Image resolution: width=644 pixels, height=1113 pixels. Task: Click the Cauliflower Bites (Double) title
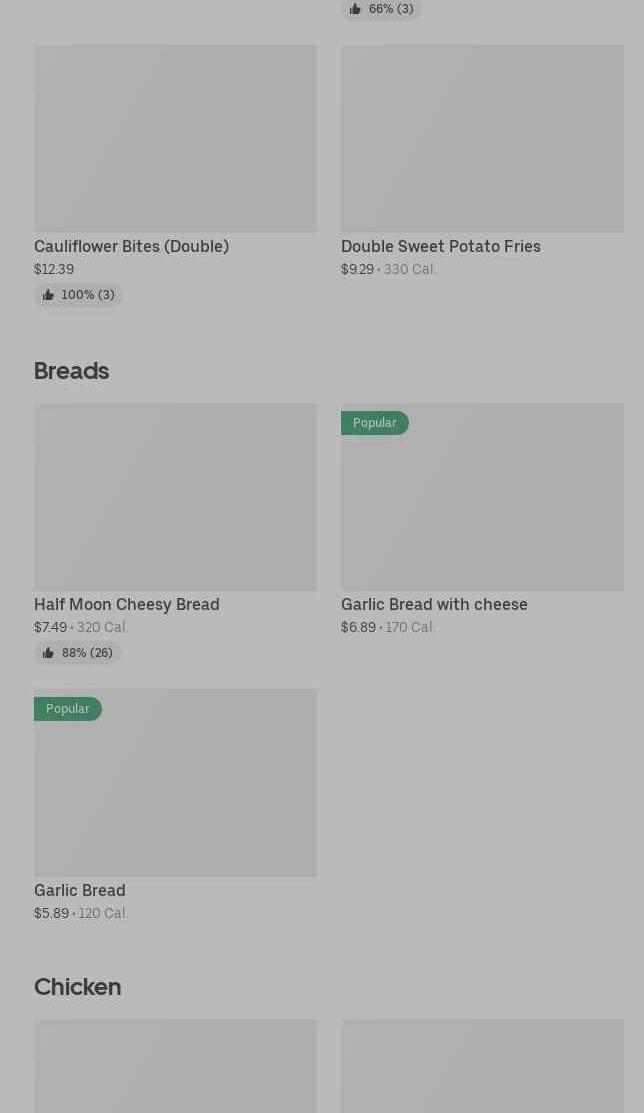(131, 246)
